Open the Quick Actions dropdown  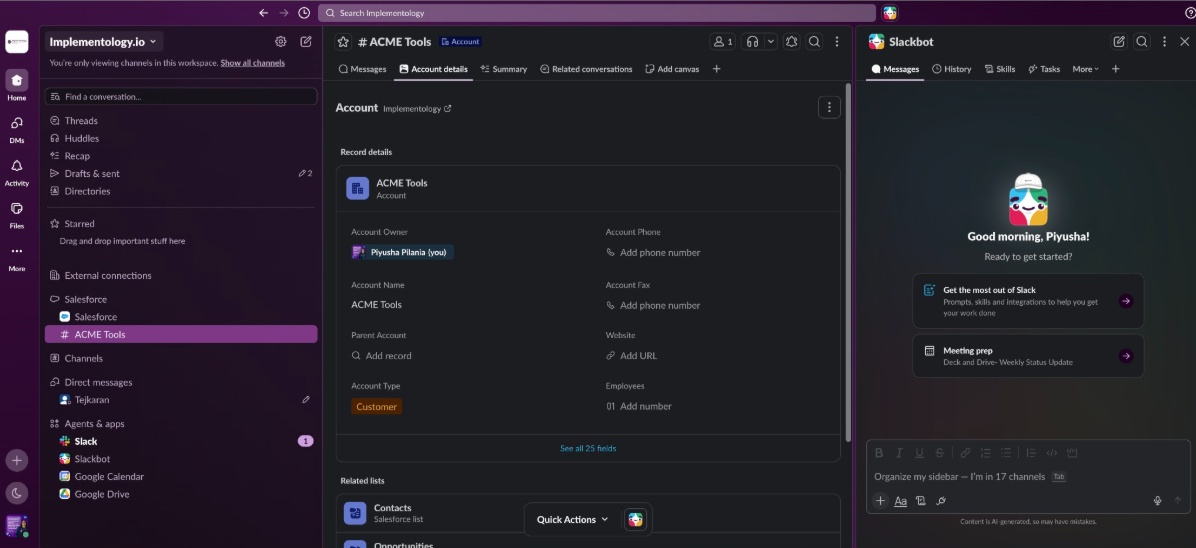[572, 519]
